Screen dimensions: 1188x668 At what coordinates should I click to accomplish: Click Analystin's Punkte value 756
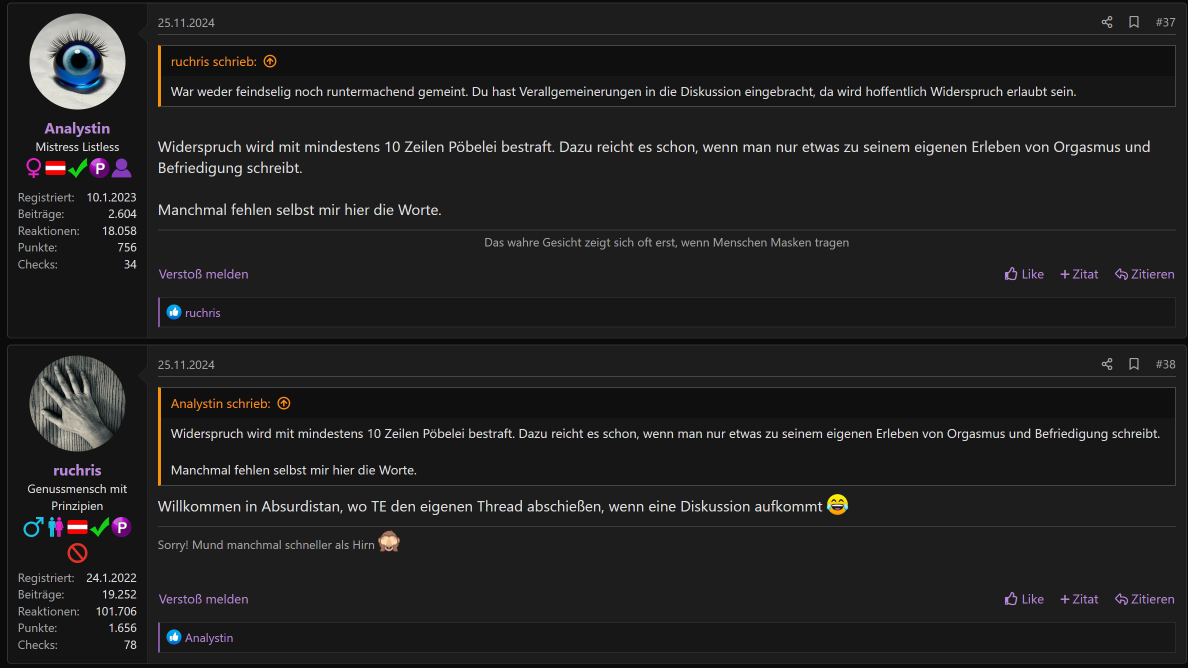tap(127, 248)
